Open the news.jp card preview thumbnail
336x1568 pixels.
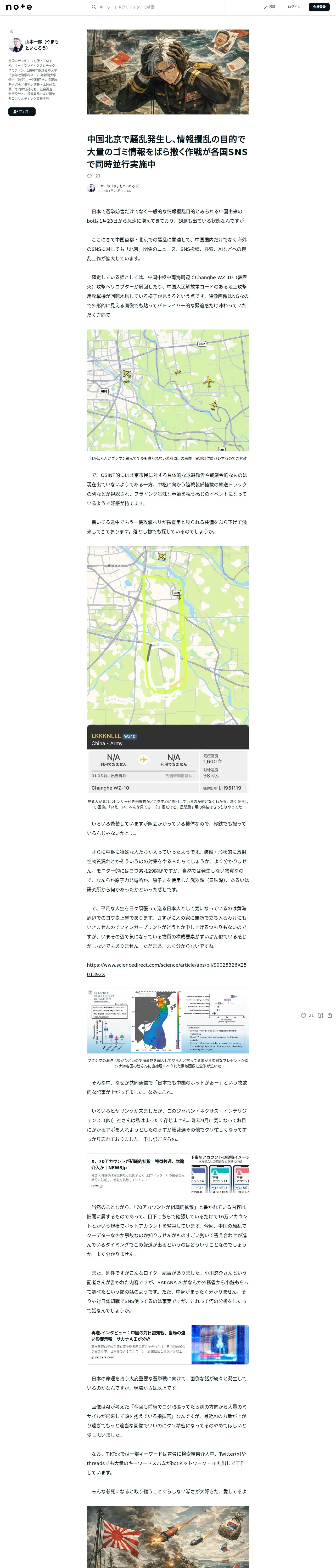pos(220,1174)
